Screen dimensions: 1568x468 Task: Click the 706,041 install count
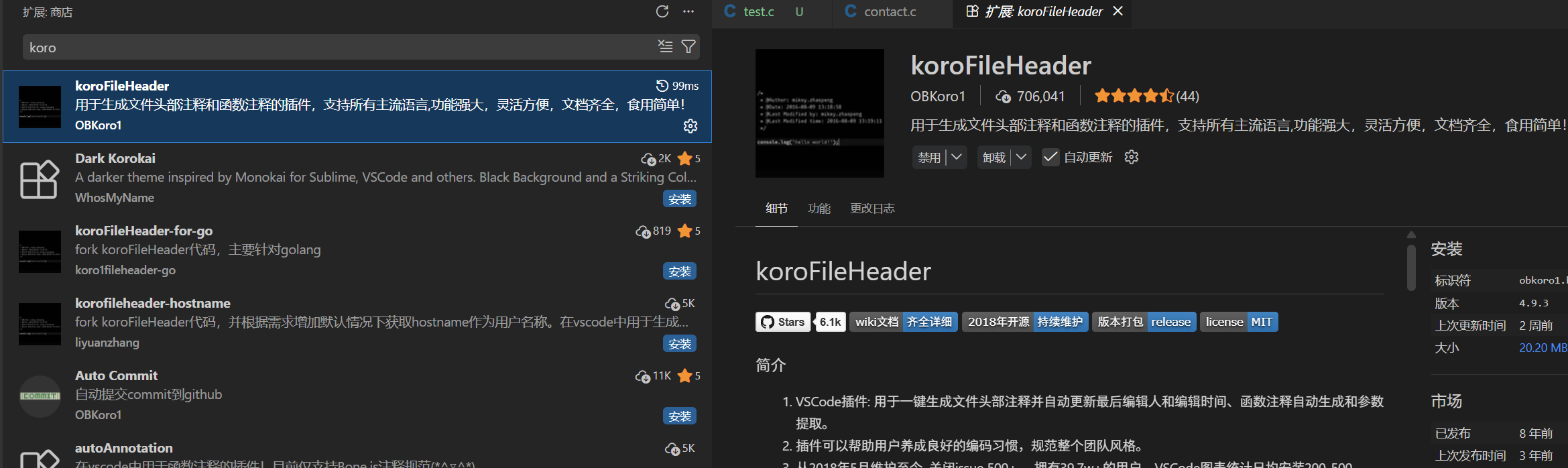[x=1030, y=97]
